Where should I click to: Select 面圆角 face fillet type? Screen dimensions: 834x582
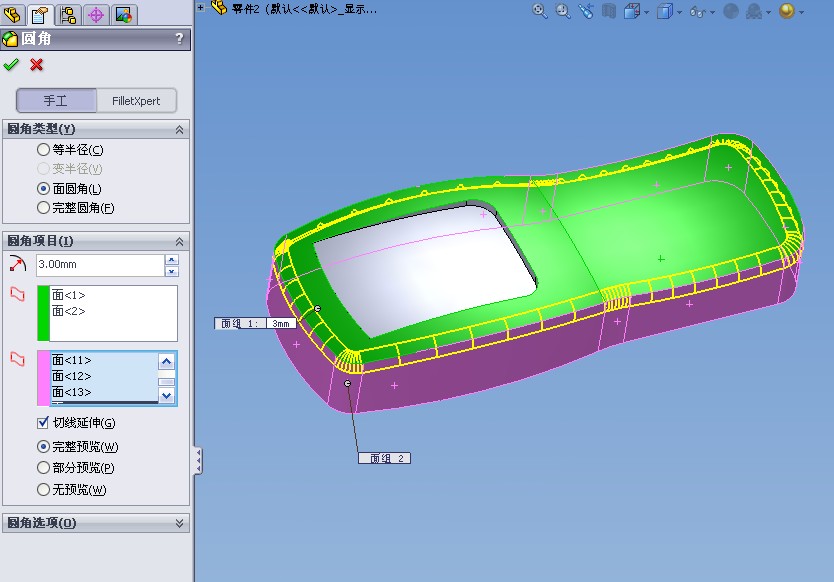[43, 188]
